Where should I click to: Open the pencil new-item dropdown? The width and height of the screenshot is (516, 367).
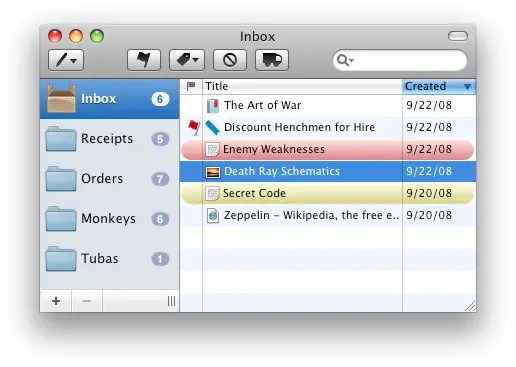[x=66, y=60]
